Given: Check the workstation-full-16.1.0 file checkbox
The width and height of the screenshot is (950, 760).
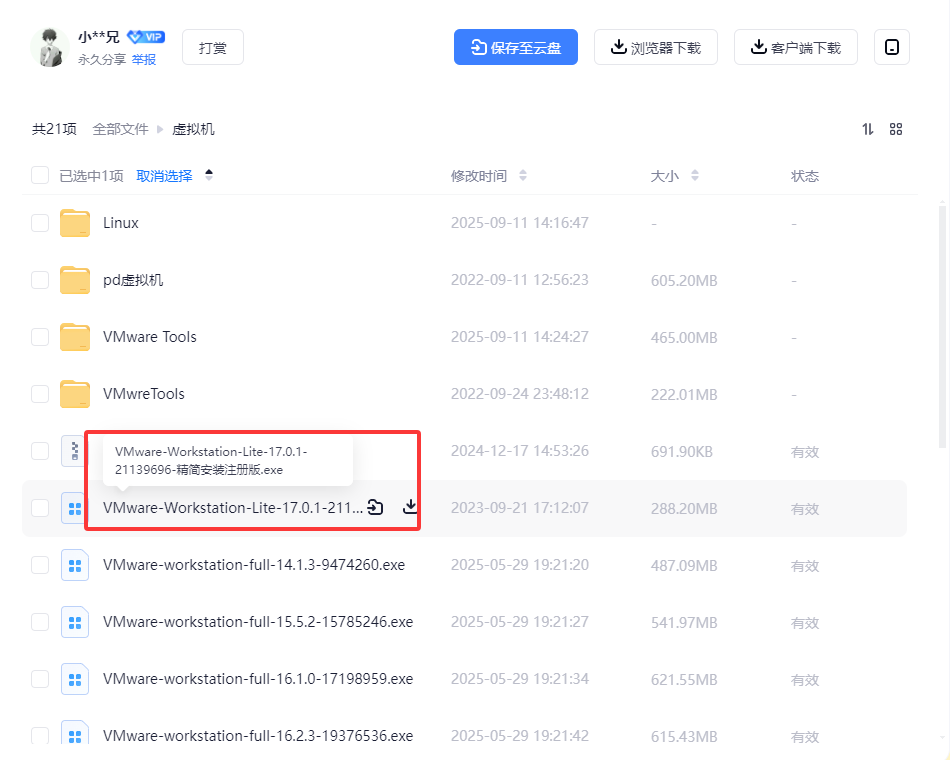Looking at the screenshot, I should point(40,678).
